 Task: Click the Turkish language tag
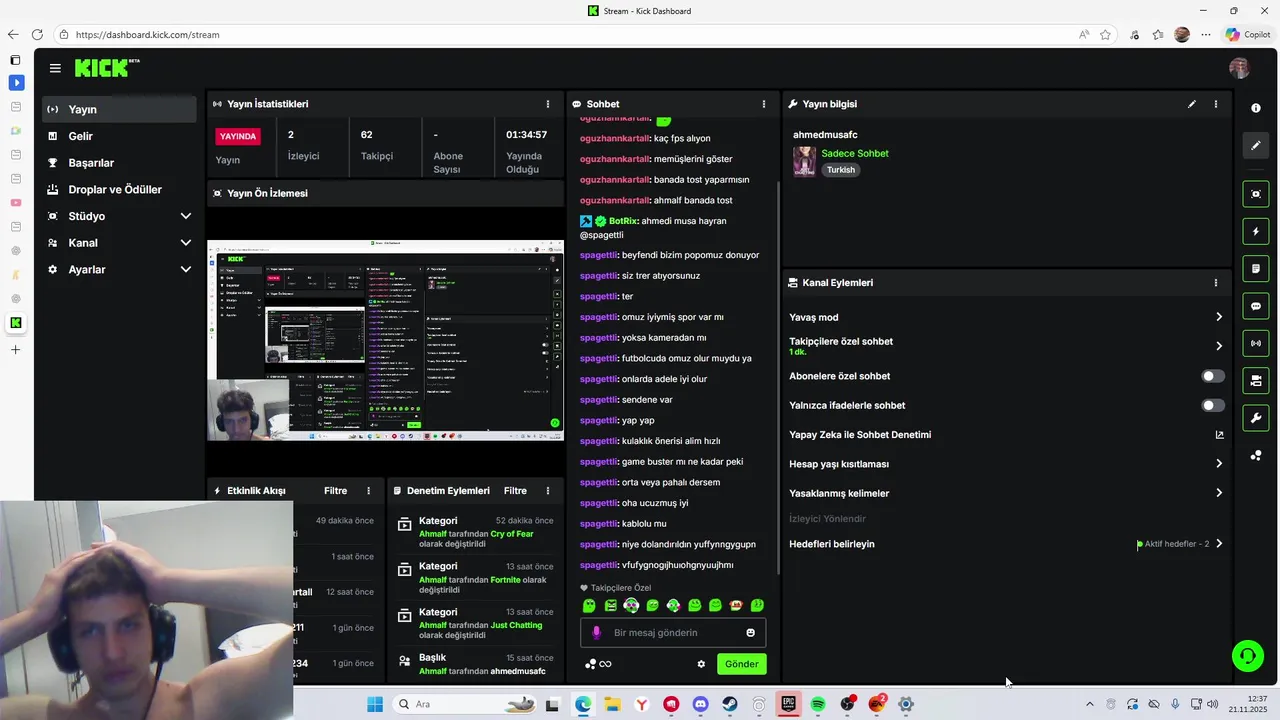[841, 170]
